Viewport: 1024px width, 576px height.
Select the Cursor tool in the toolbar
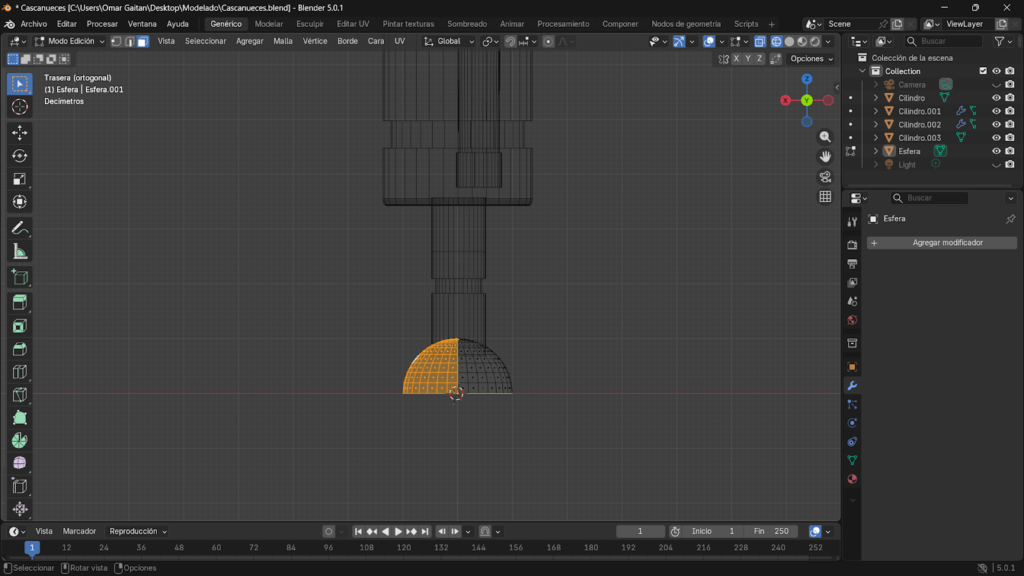20,107
